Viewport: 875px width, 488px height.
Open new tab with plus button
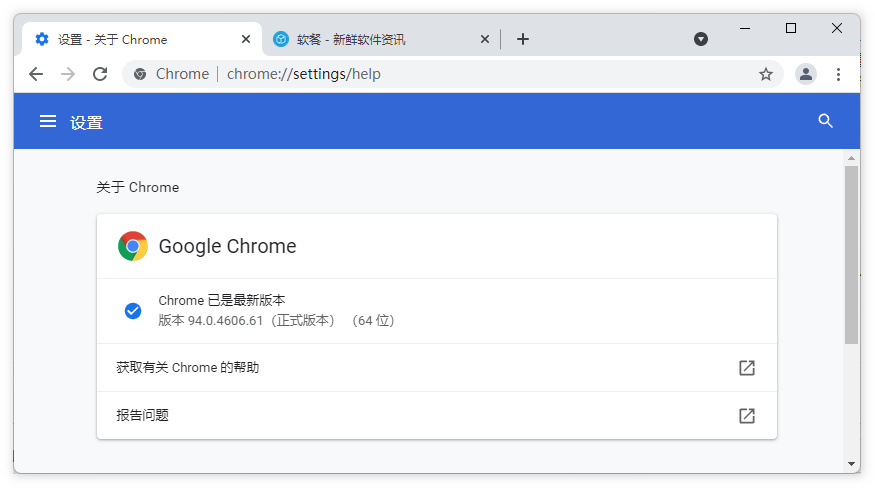(x=522, y=39)
